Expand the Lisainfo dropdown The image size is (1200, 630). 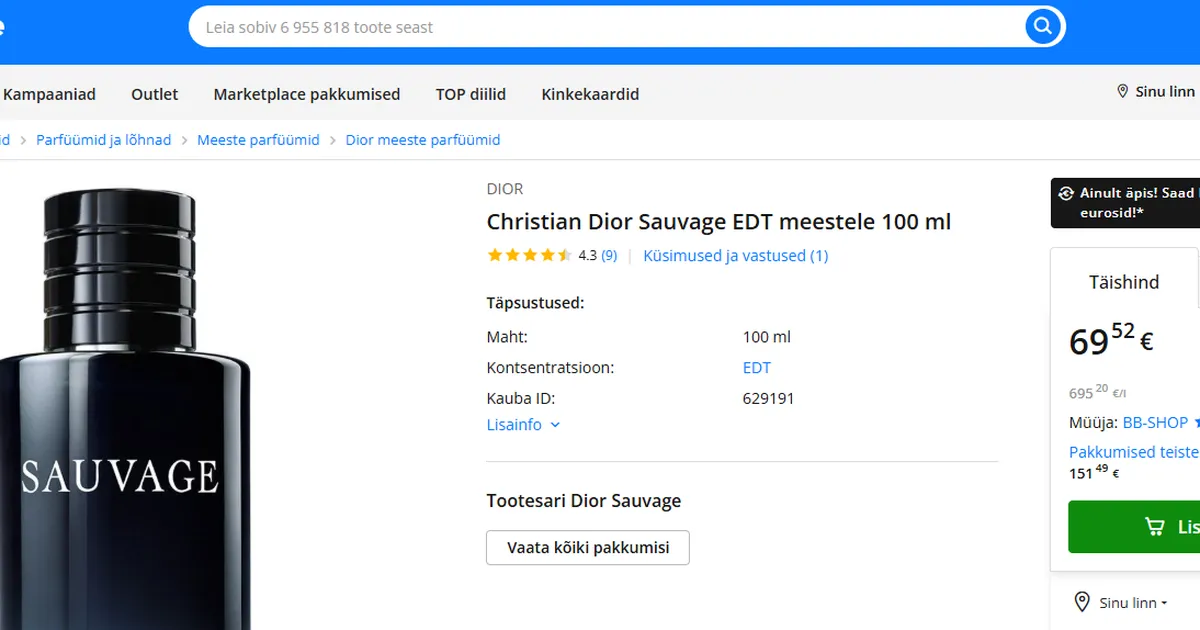point(523,425)
